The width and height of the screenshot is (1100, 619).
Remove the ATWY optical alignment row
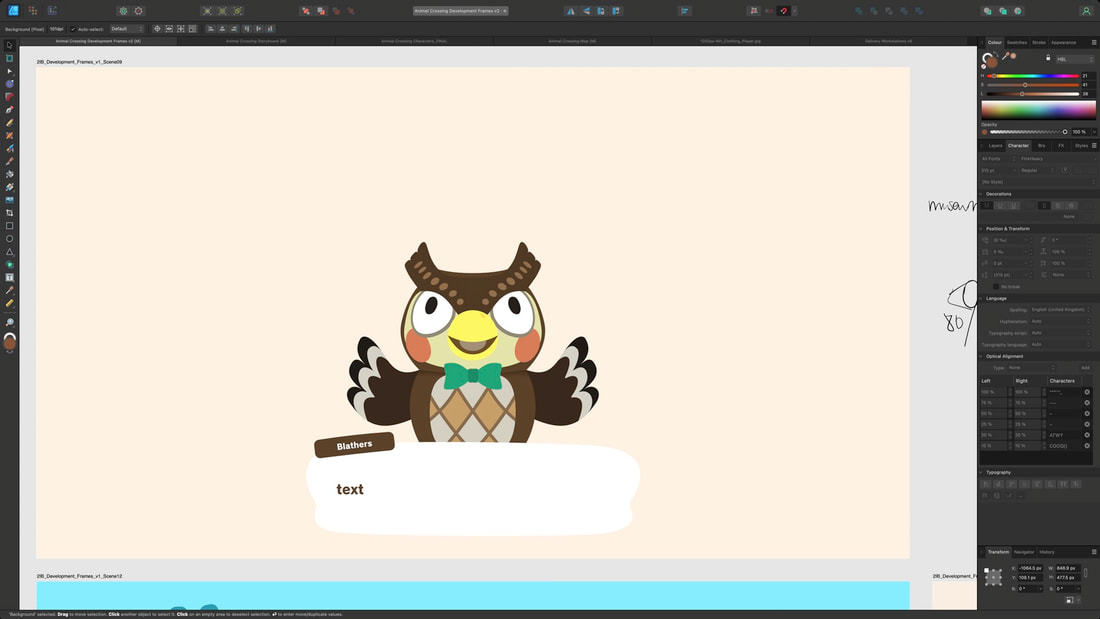(x=1087, y=435)
